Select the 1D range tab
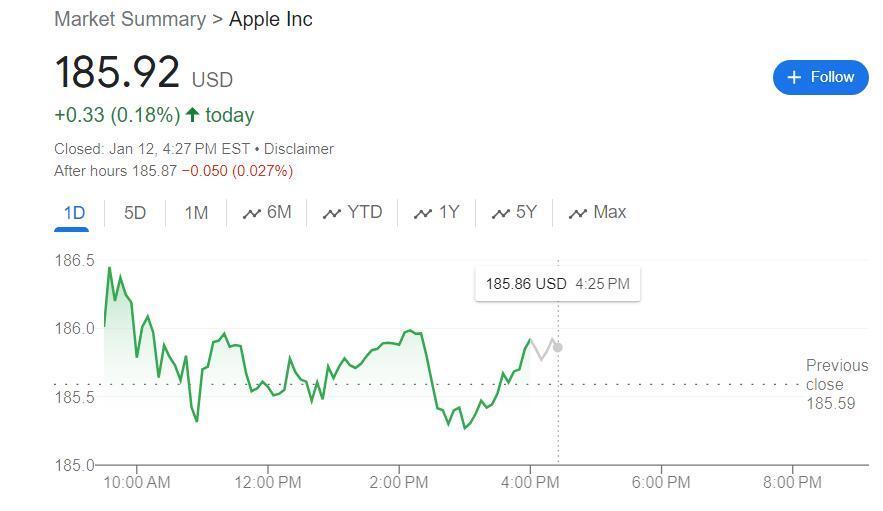 pyautogui.click(x=74, y=212)
